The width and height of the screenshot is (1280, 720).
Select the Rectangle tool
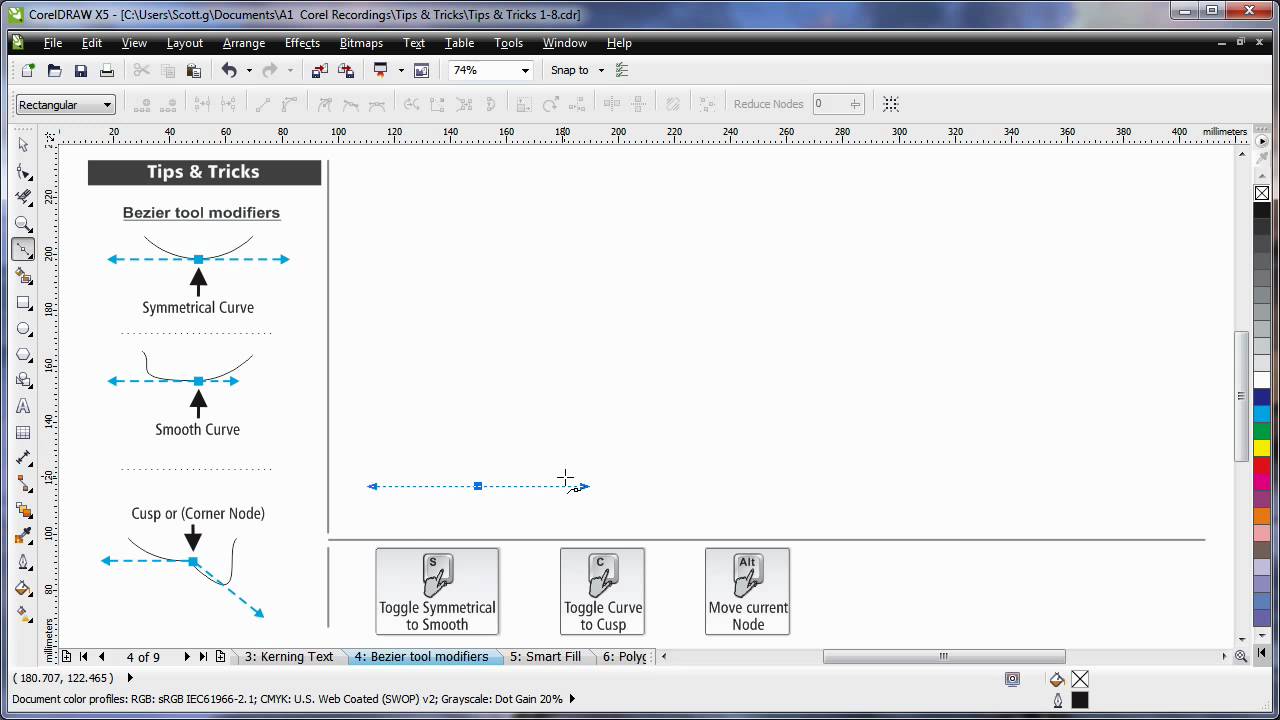click(24, 302)
